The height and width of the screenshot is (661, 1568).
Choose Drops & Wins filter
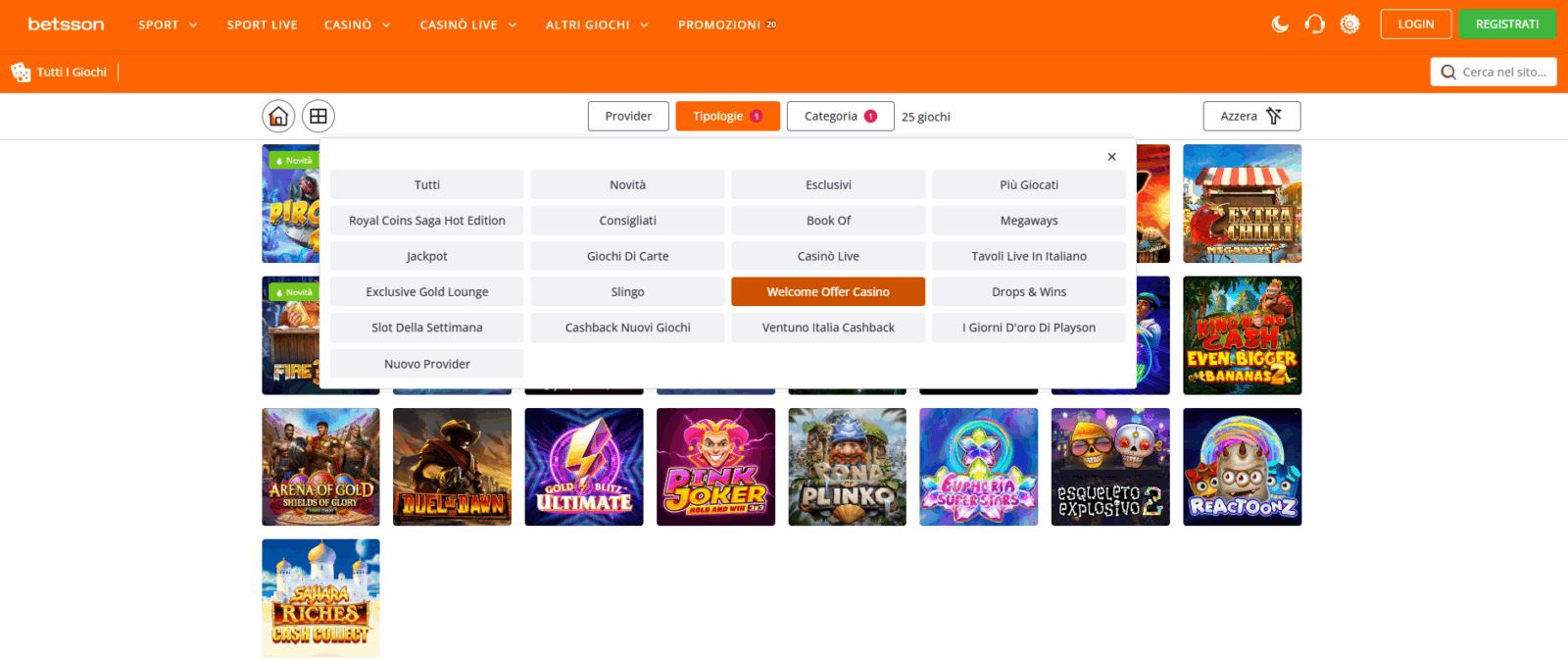(1029, 292)
